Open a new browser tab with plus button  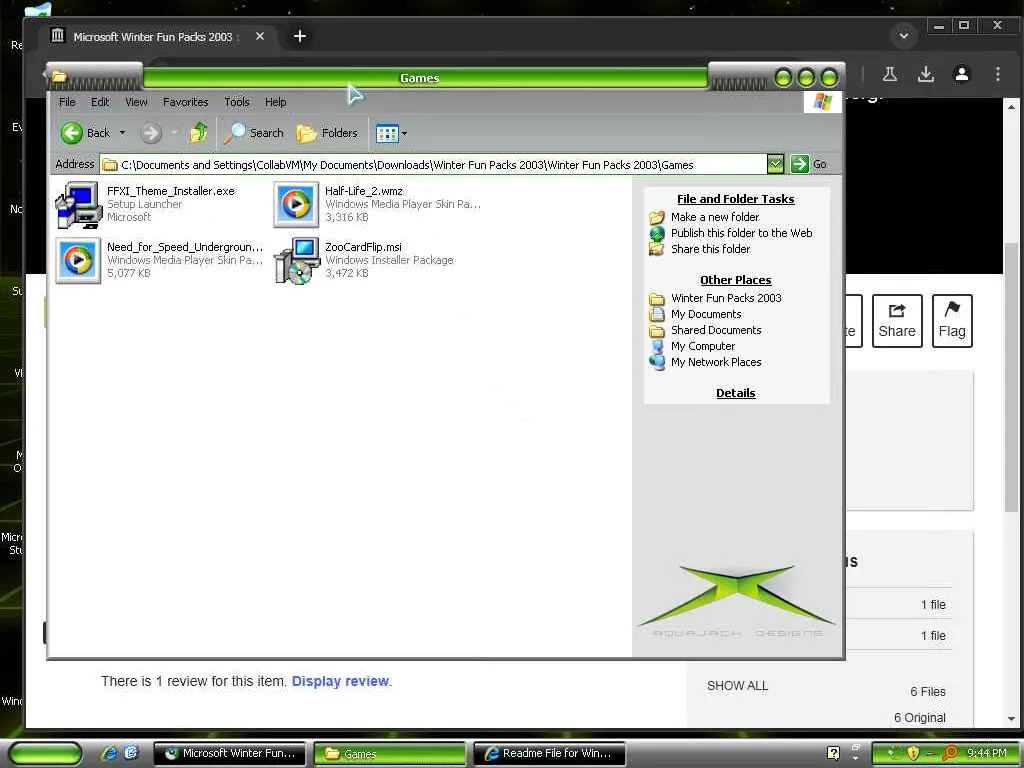[300, 37]
